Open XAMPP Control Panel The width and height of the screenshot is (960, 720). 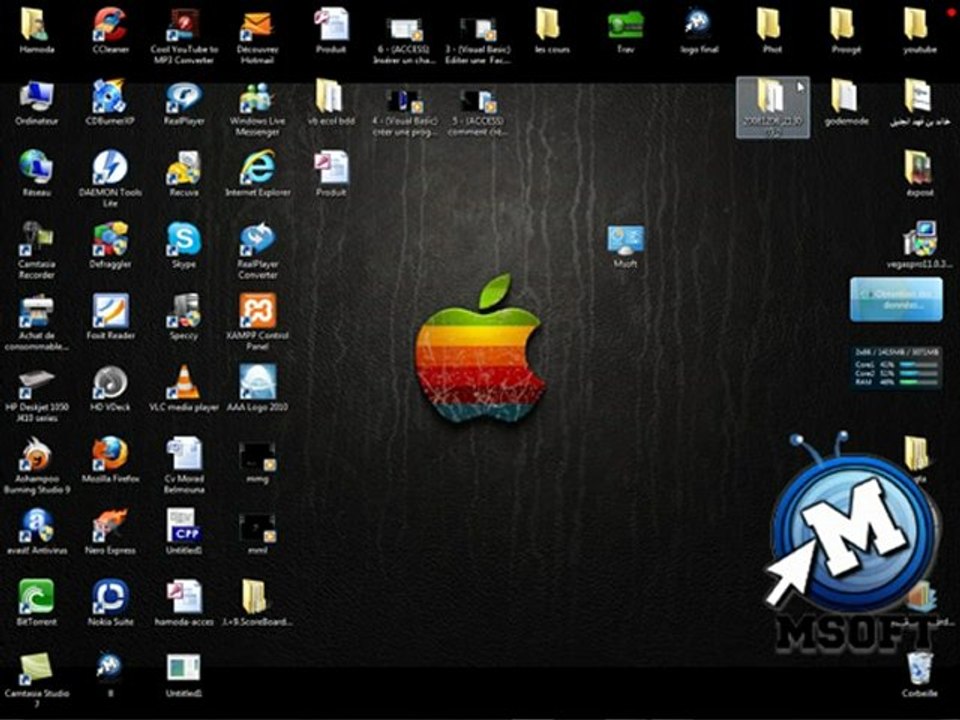tap(257, 322)
